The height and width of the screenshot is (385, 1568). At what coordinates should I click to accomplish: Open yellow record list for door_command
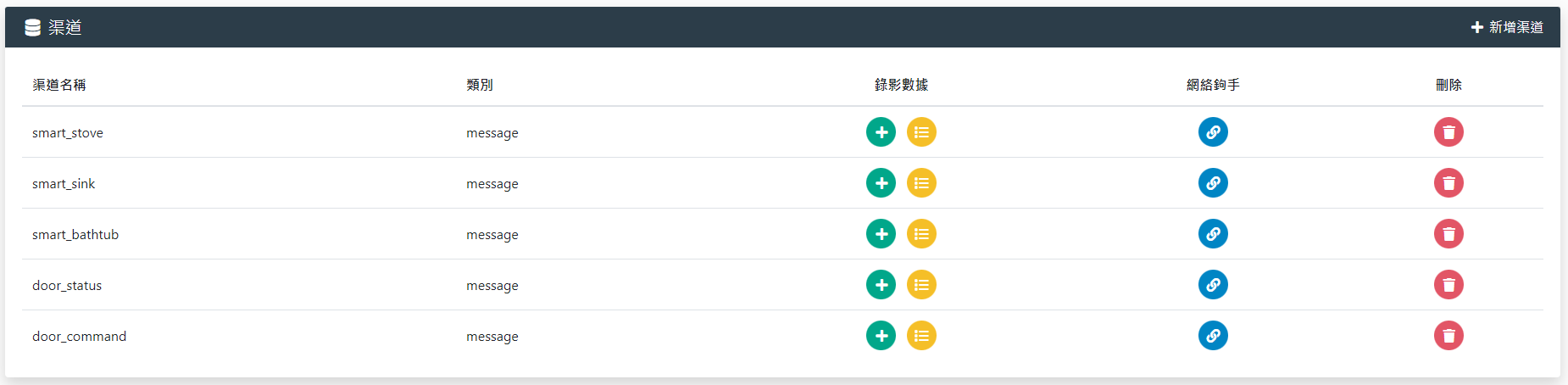(921, 336)
